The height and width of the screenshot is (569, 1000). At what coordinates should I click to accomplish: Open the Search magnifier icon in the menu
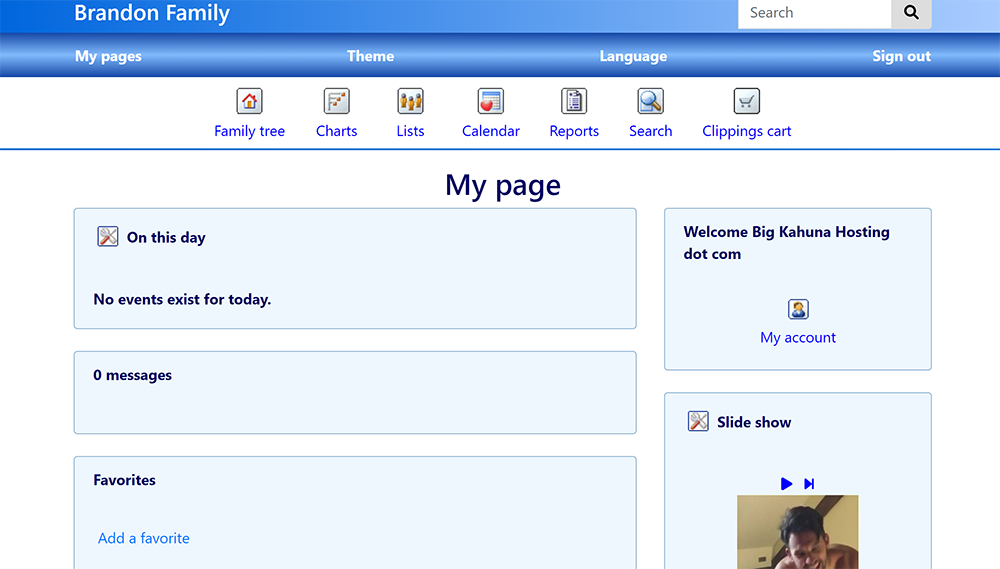(x=651, y=101)
